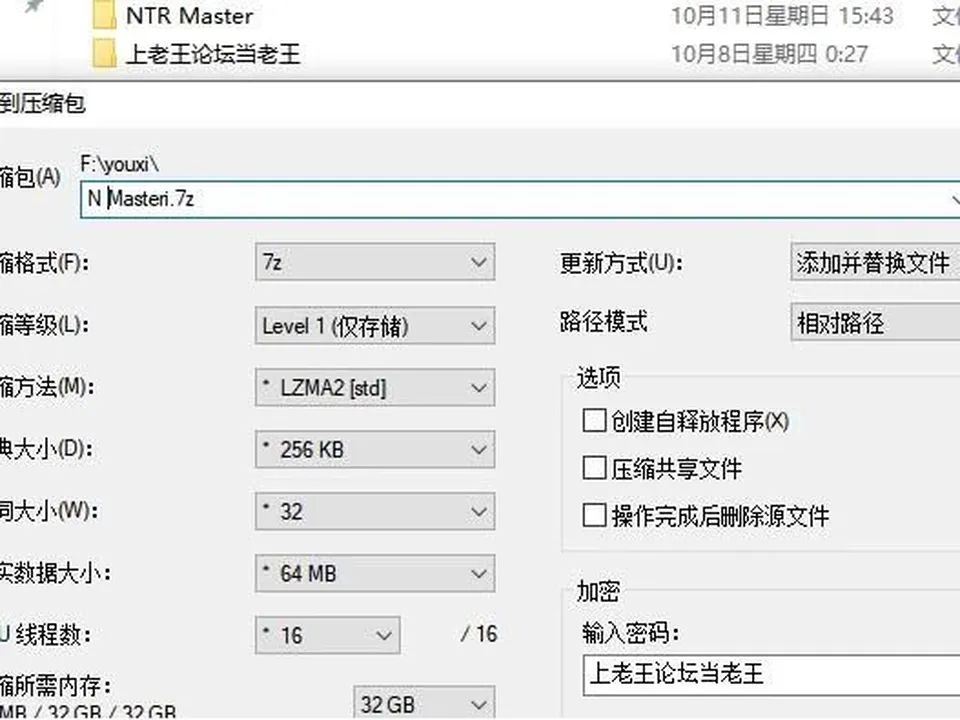Image resolution: width=960 pixels, height=720 pixels.
Task: Click the / 16 total threads text
Action: (x=479, y=634)
